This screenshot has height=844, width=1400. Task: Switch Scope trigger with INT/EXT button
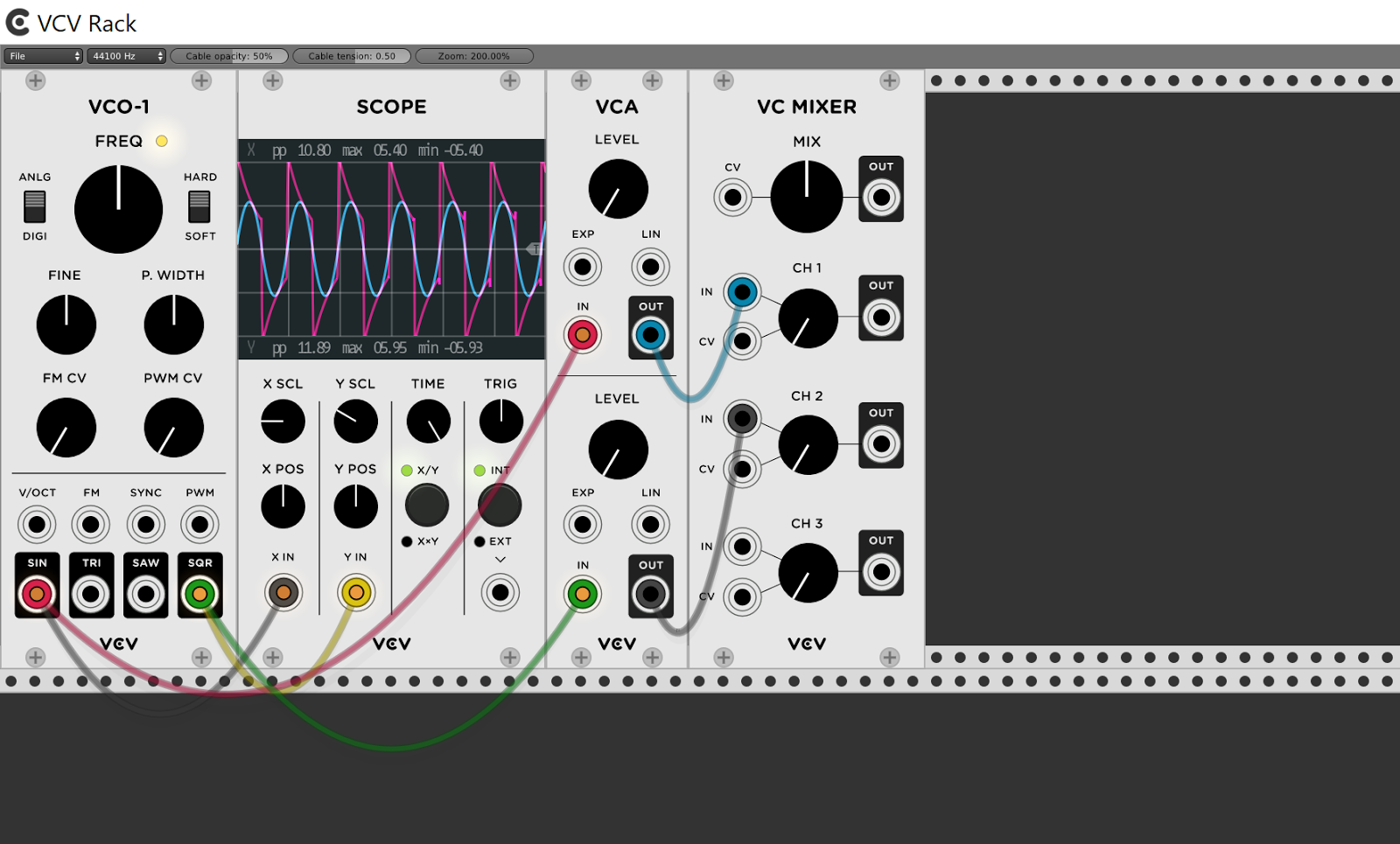pyautogui.click(x=500, y=505)
